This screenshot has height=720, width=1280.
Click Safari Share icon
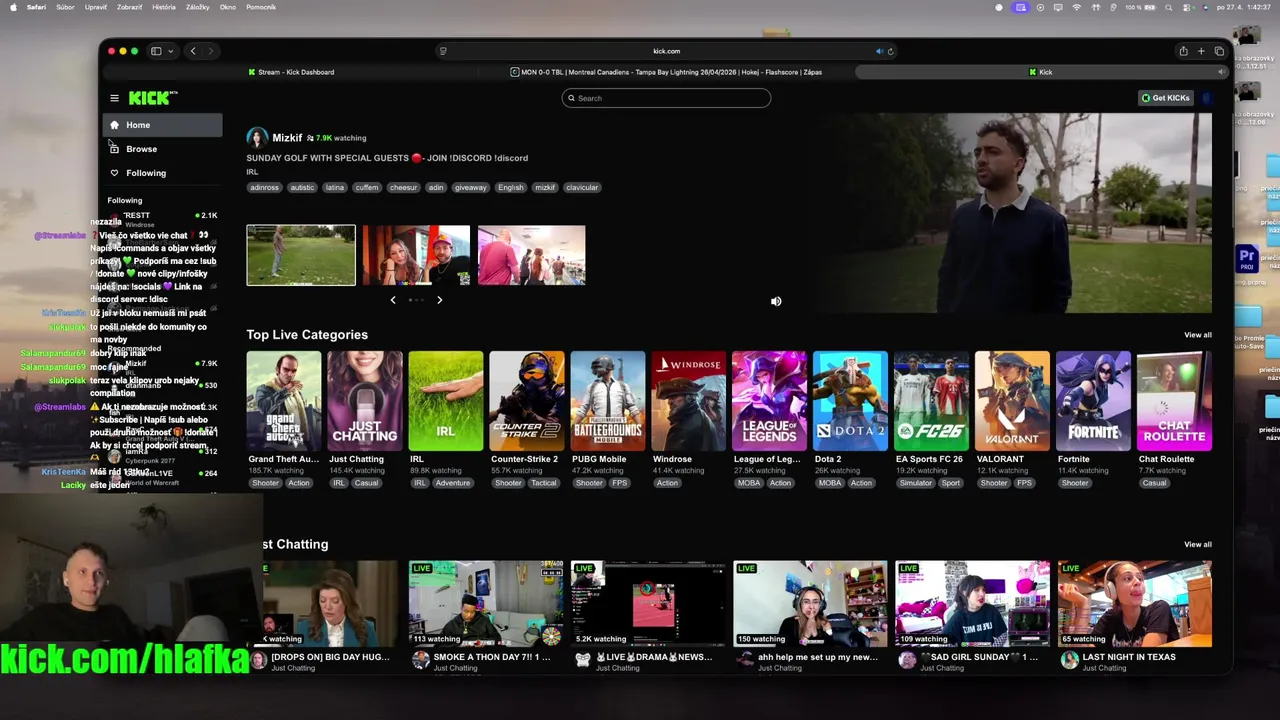pyautogui.click(x=1183, y=51)
